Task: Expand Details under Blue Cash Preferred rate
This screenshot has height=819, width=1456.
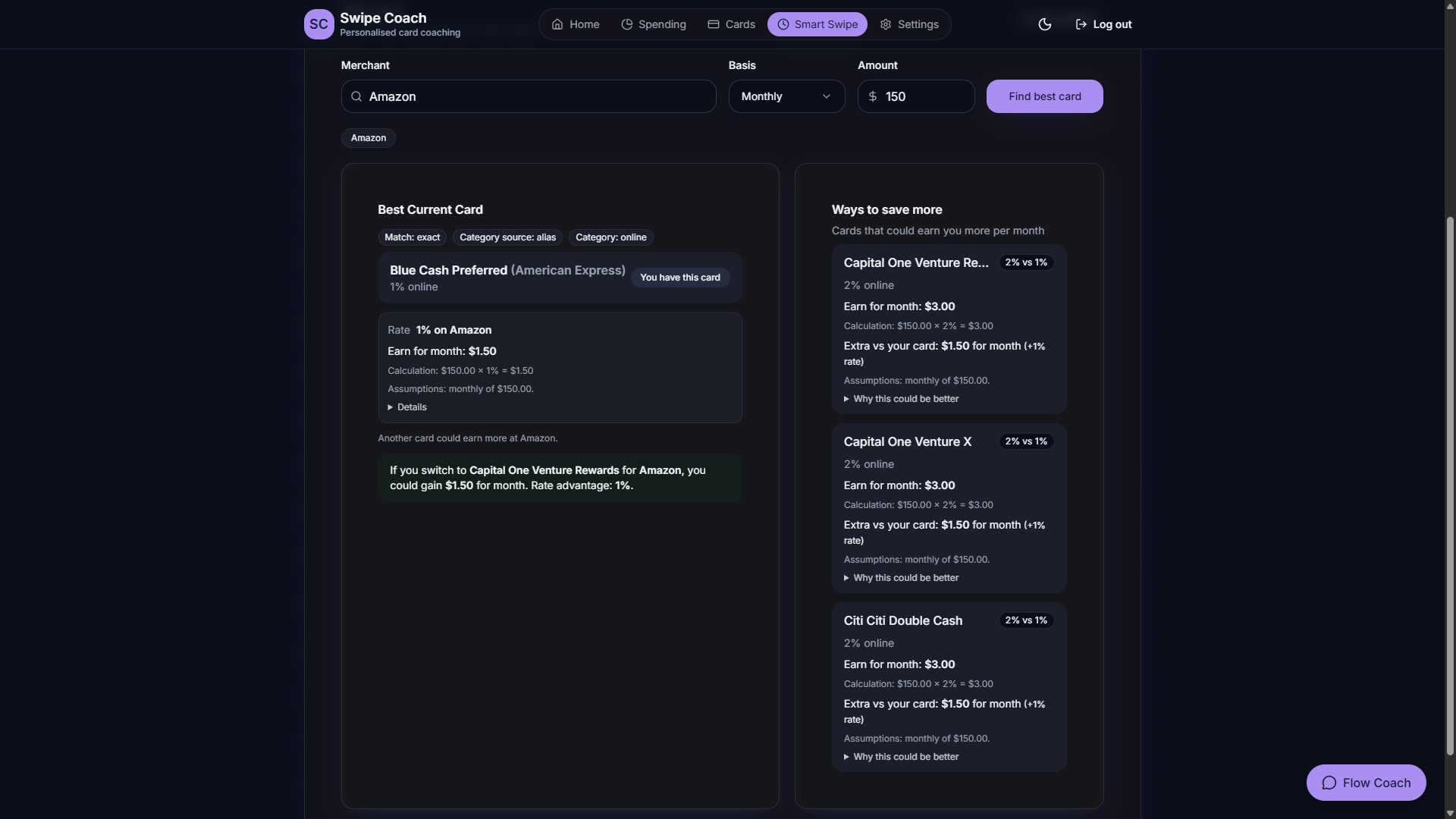Action: [x=408, y=407]
